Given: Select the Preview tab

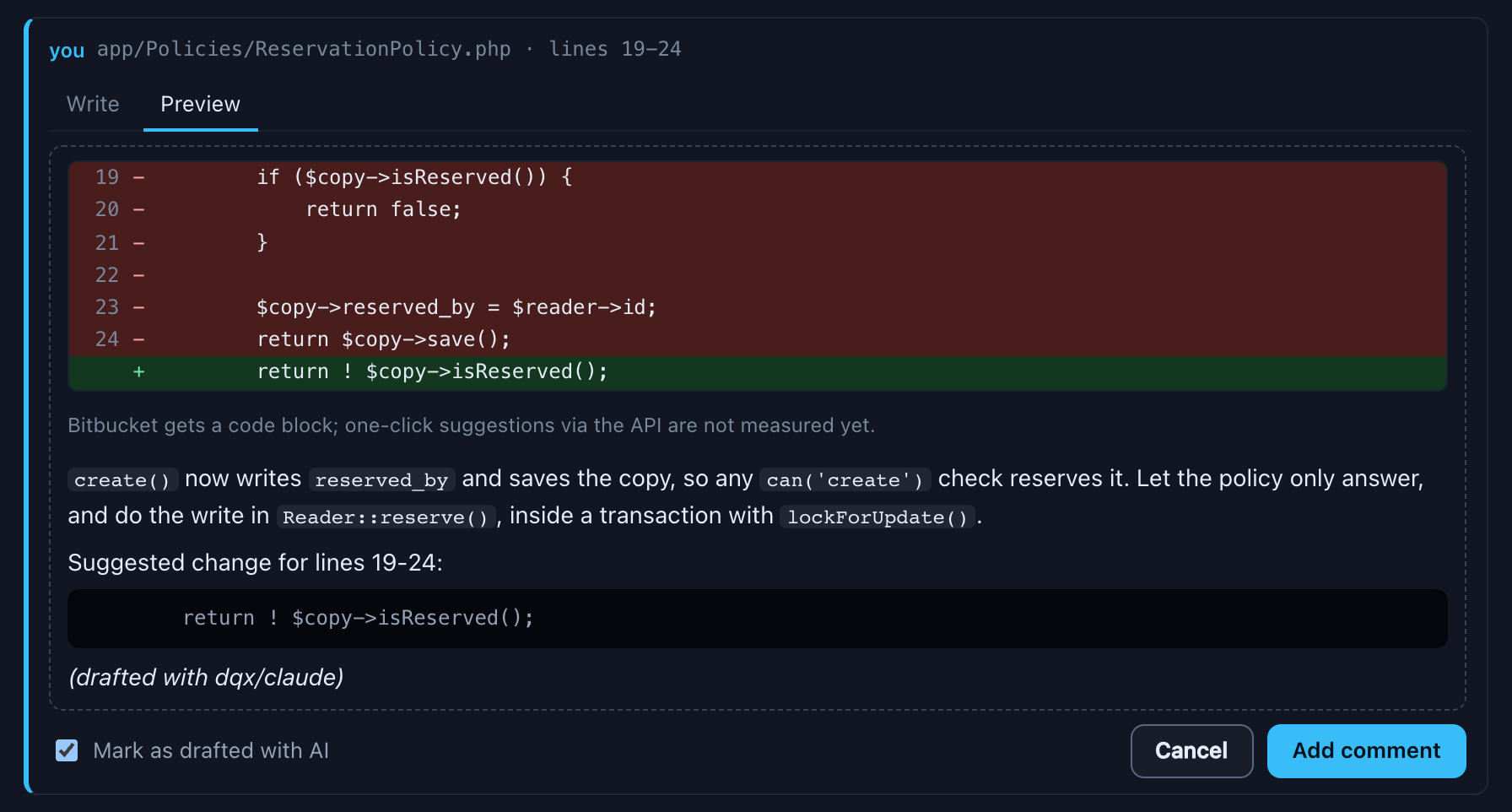Looking at the screenshot, I should [200, 104].
